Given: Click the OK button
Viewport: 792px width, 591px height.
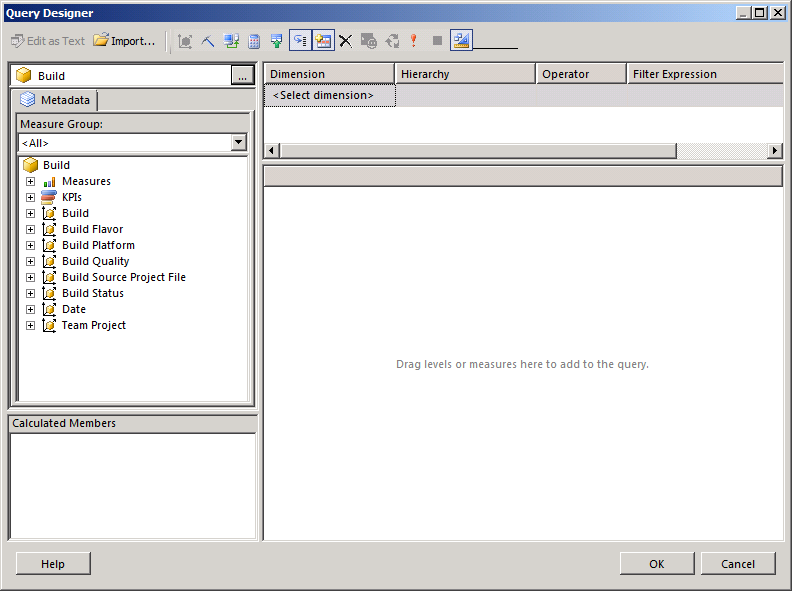Looking at the screenshot, I should coord(656,564).
